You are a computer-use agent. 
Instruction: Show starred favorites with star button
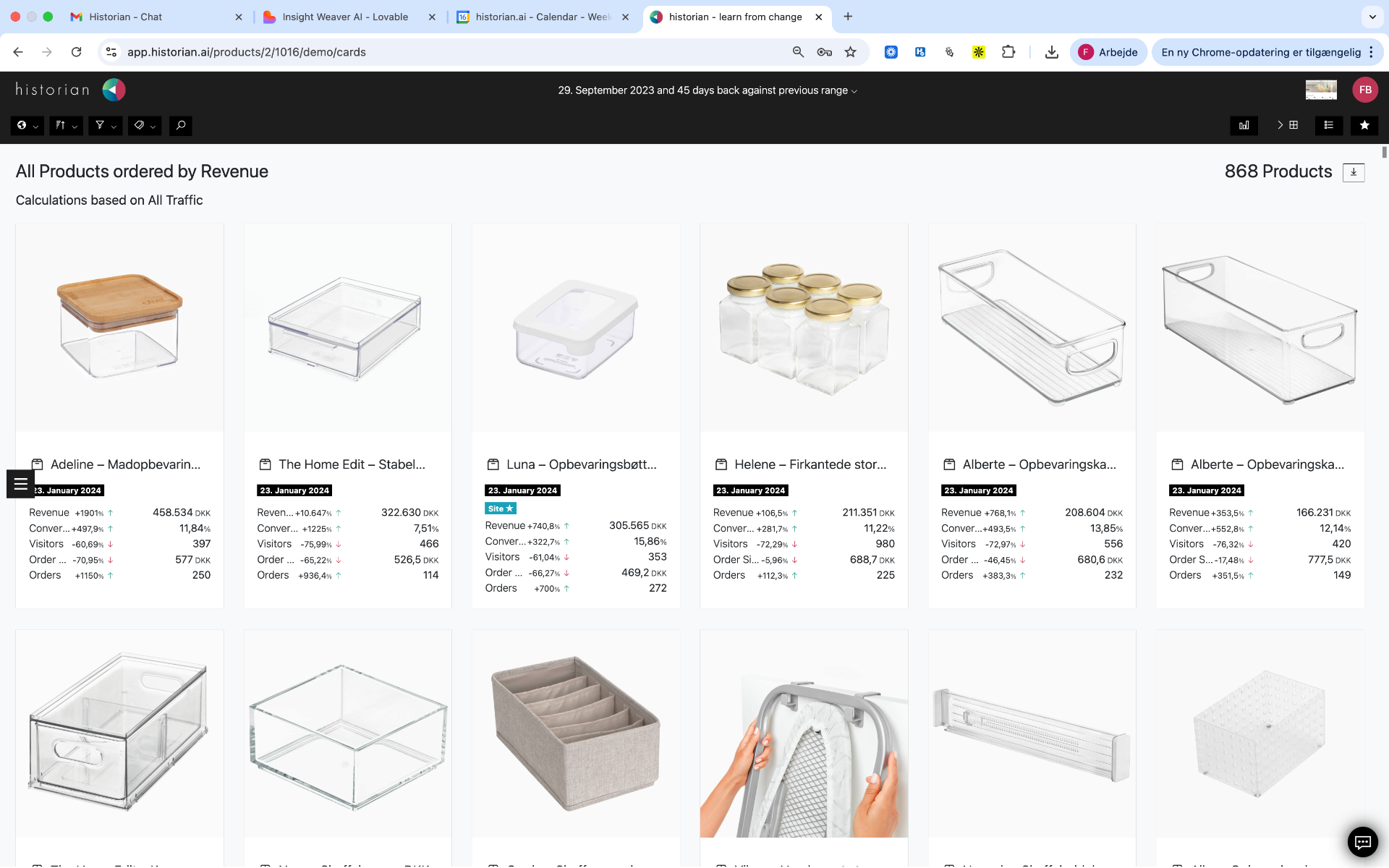tap(1364, 126)
